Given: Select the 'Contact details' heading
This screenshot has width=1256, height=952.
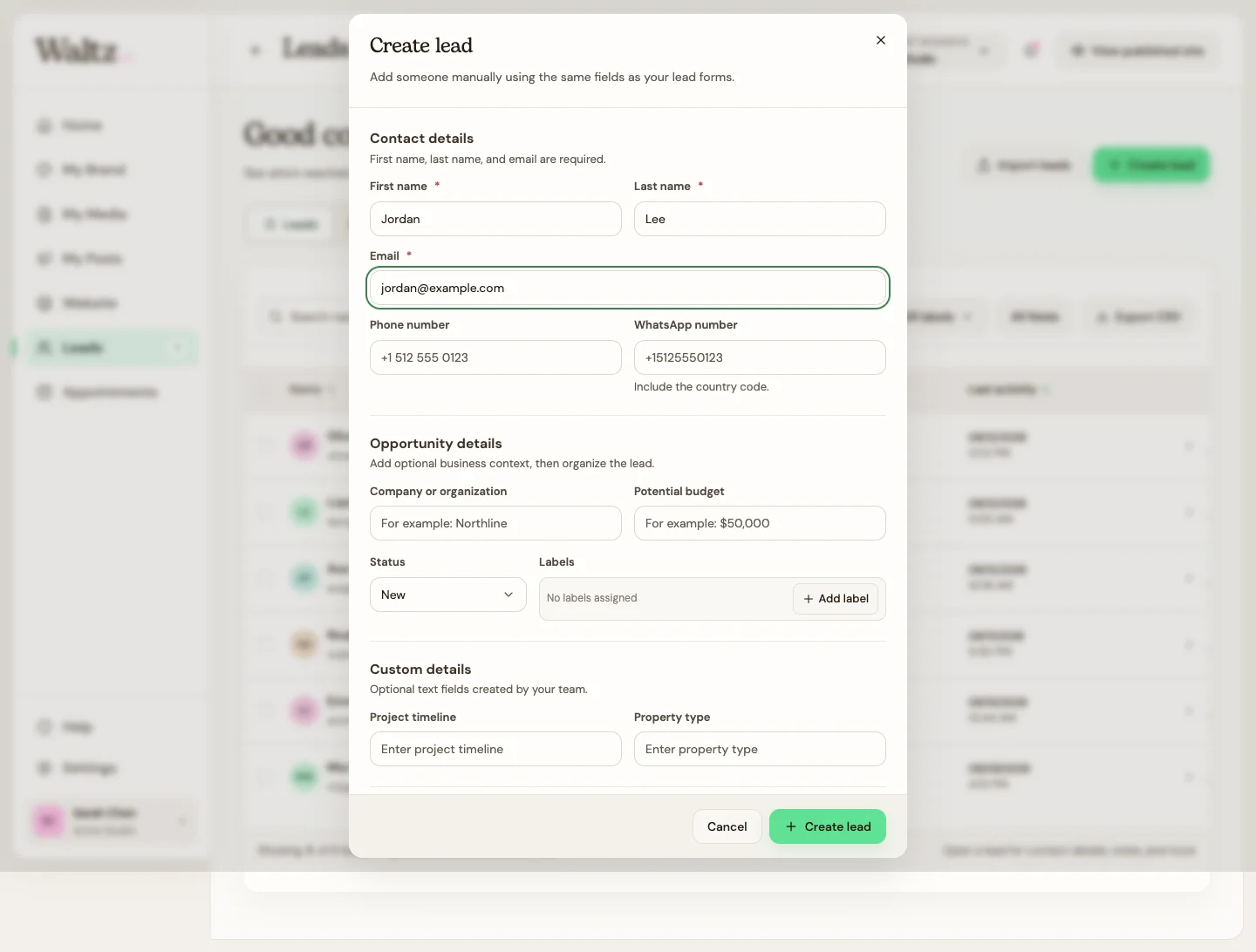Looking at the screenshot, I should tap(421, 138).
